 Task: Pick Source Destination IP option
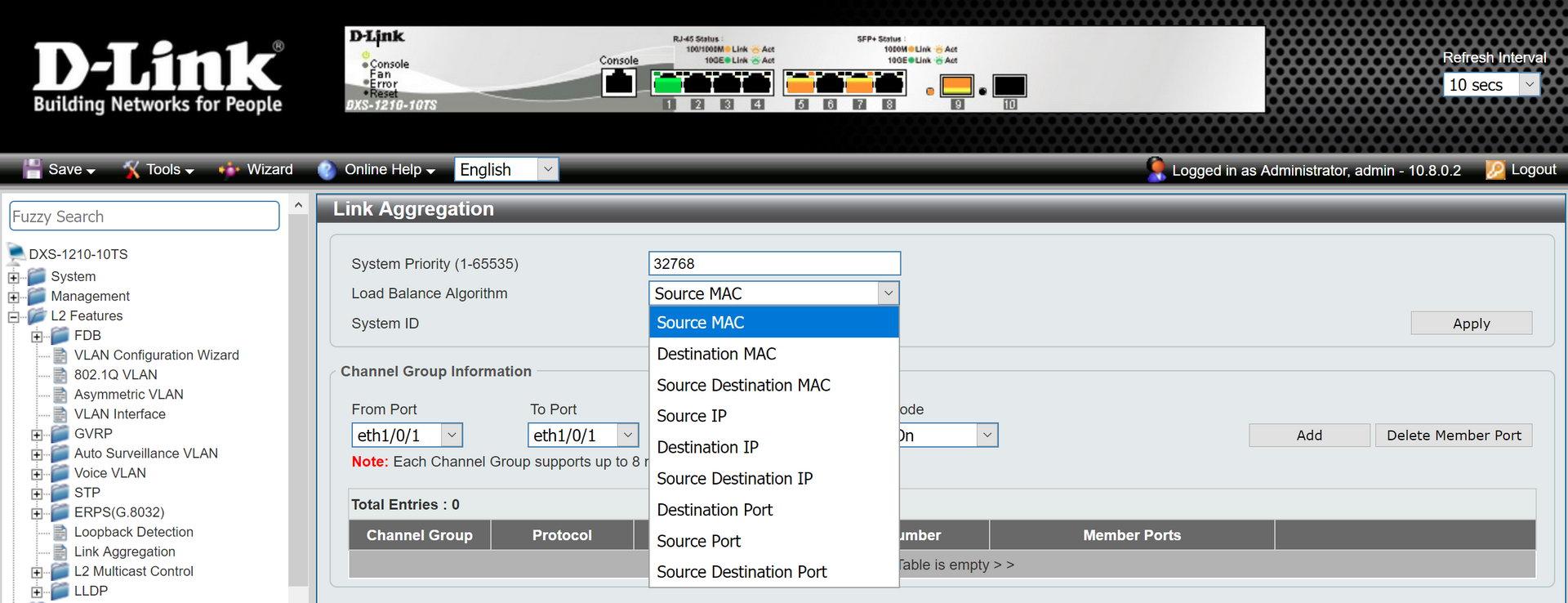click(x=774, y=479)
